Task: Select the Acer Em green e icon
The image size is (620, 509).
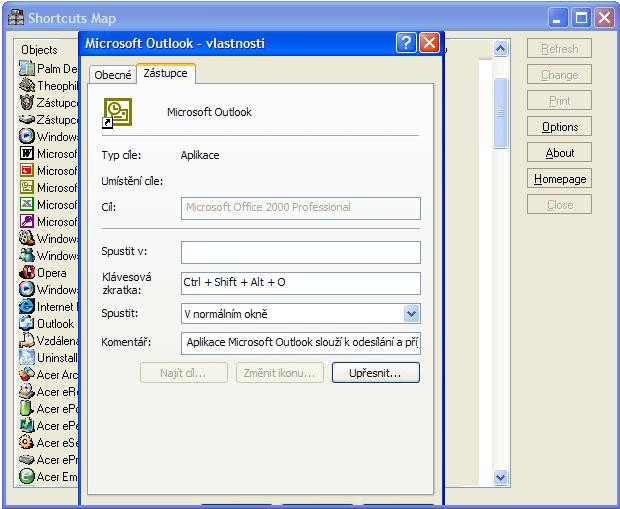Action: click(27, 476)
